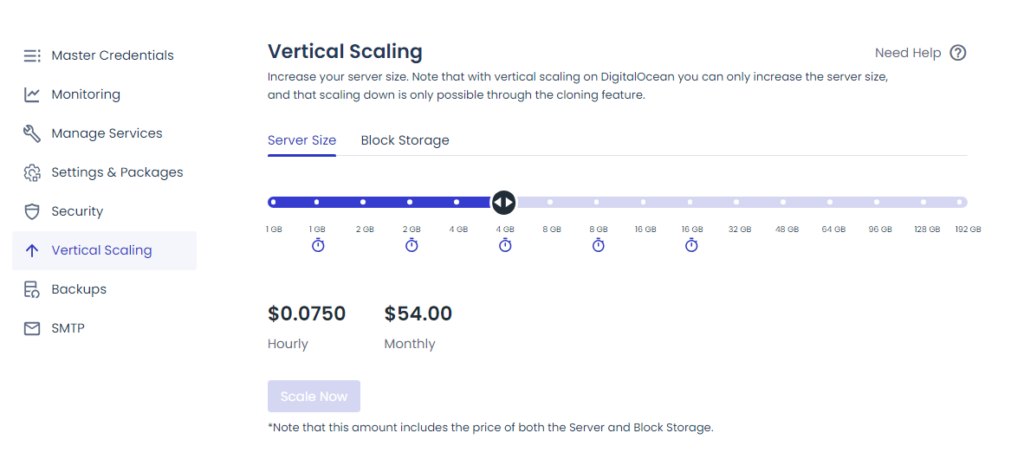Select the 192 GB point on slider
The height and width of the screenshot is (459, 1024).
pyautogui.click(x=960, y=202)
